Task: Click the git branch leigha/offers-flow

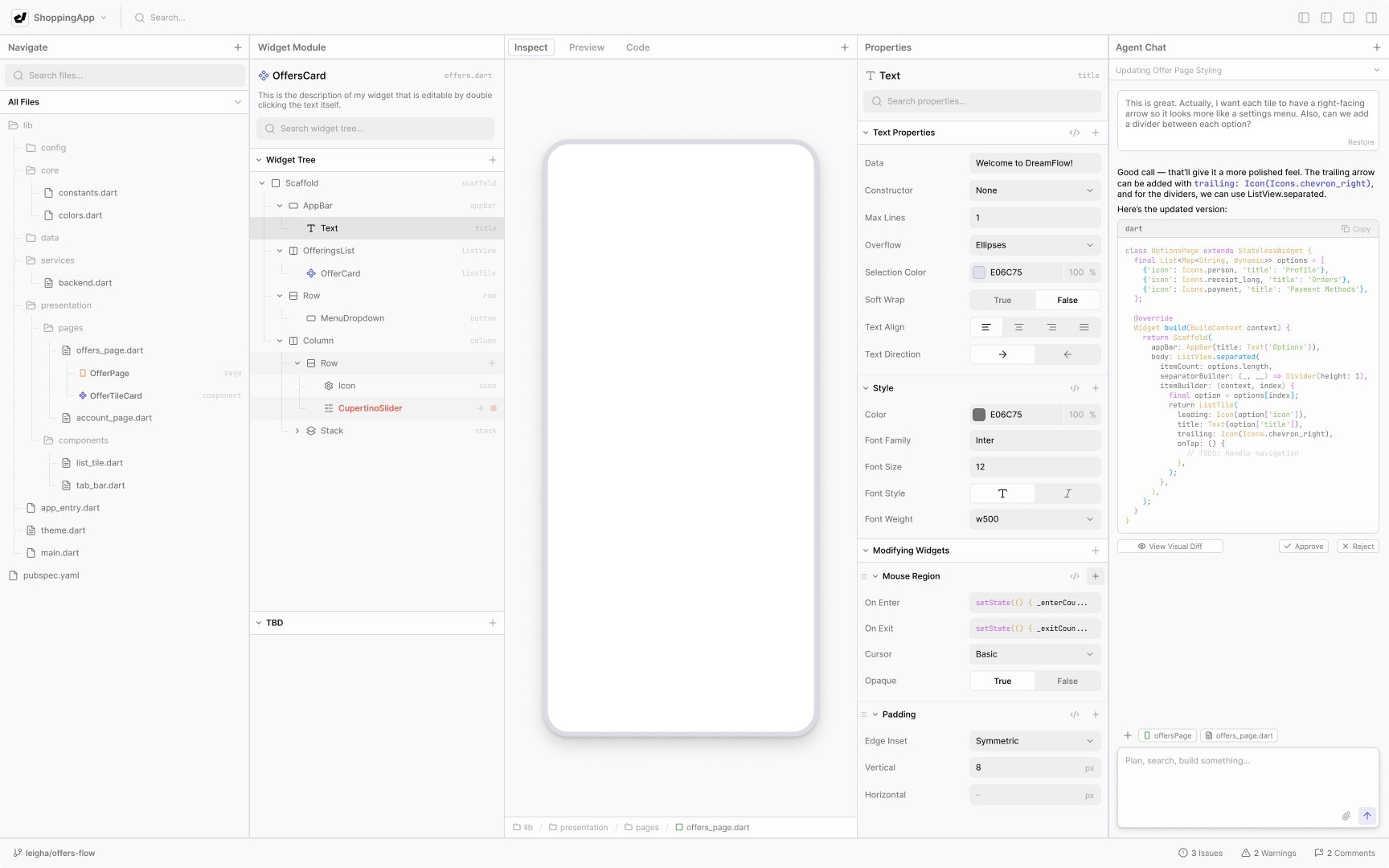Action: coord(55,853)
